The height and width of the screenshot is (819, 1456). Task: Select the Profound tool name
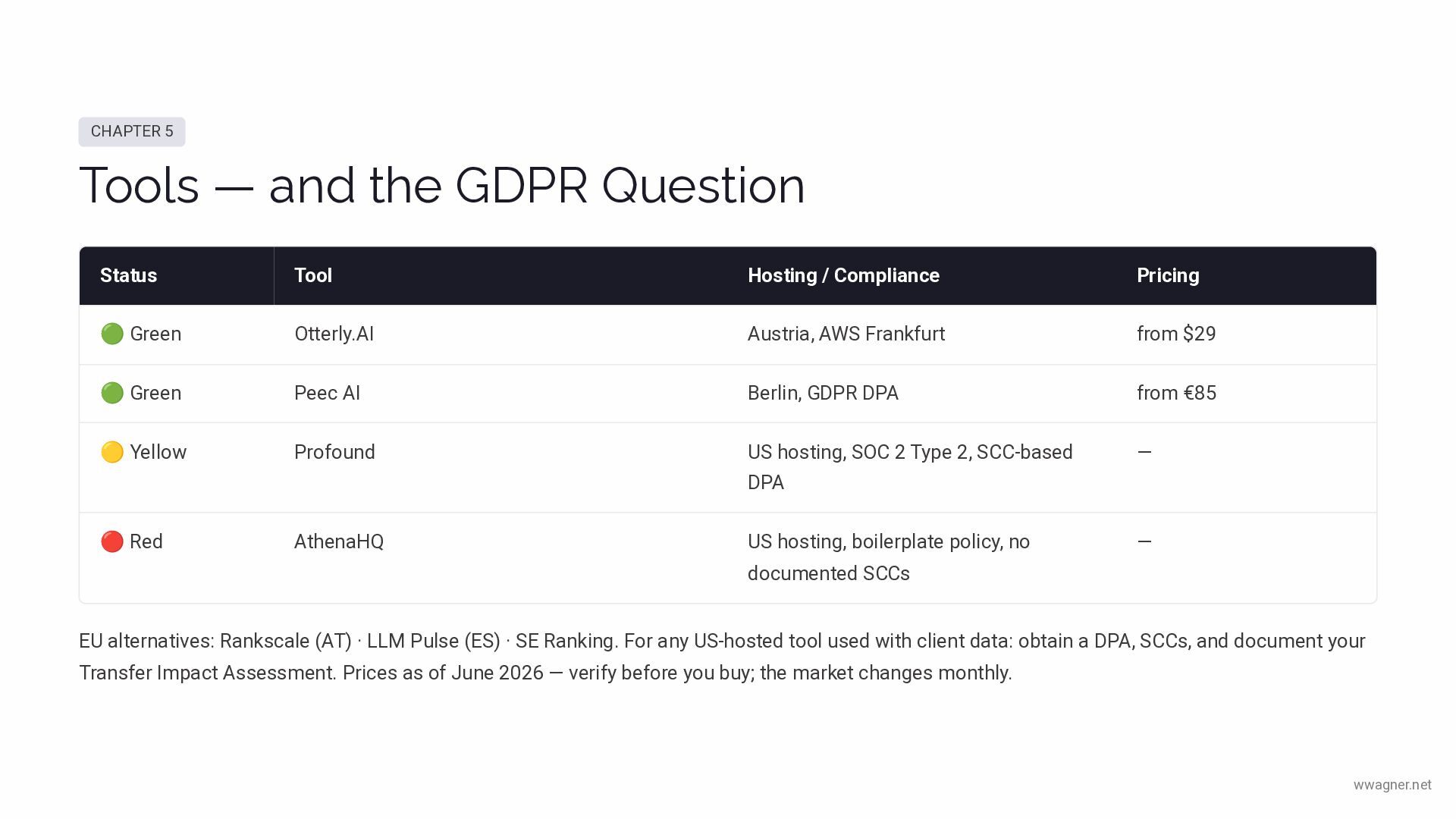pos(334,452)
